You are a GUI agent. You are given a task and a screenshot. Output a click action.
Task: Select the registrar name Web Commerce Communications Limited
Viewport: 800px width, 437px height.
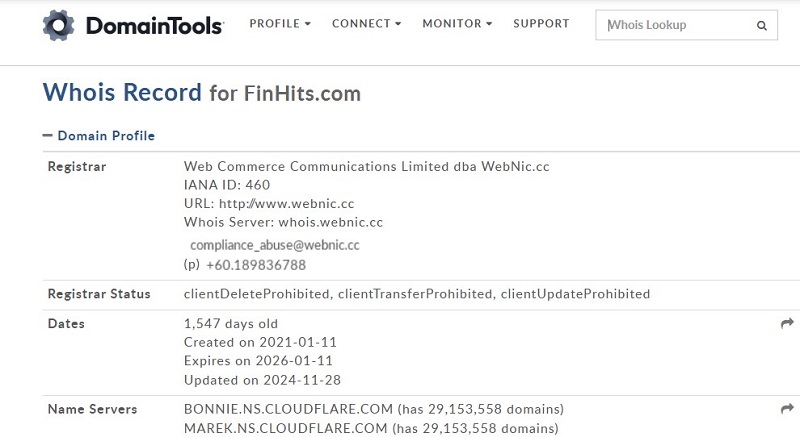point(316,166)
